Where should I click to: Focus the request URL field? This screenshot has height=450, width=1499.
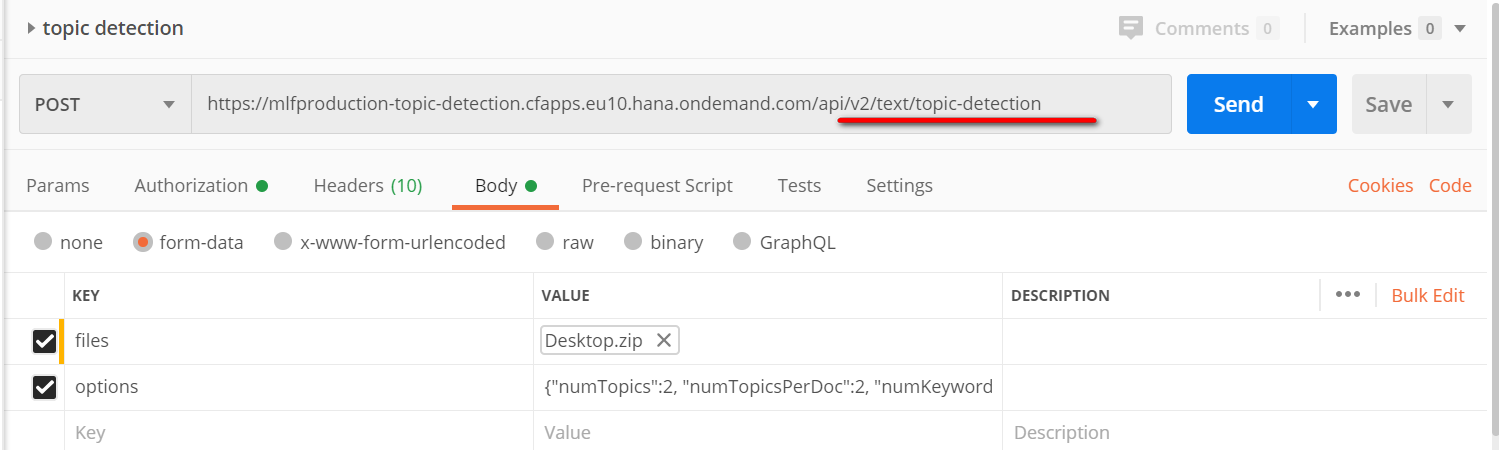(x=681, y=104)
